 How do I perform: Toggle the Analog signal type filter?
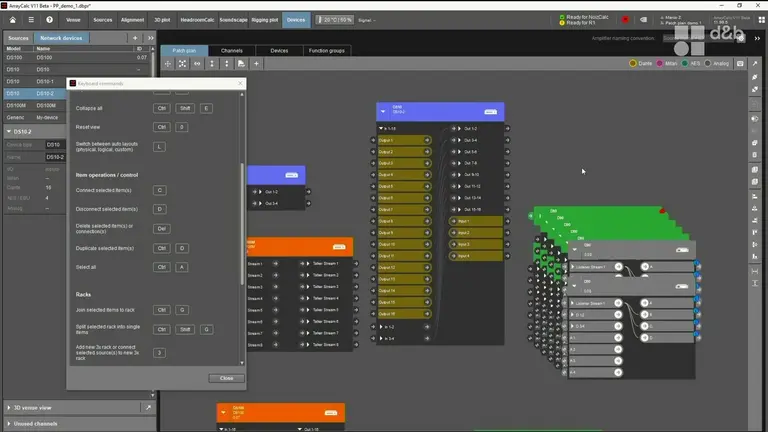[707, 63]
